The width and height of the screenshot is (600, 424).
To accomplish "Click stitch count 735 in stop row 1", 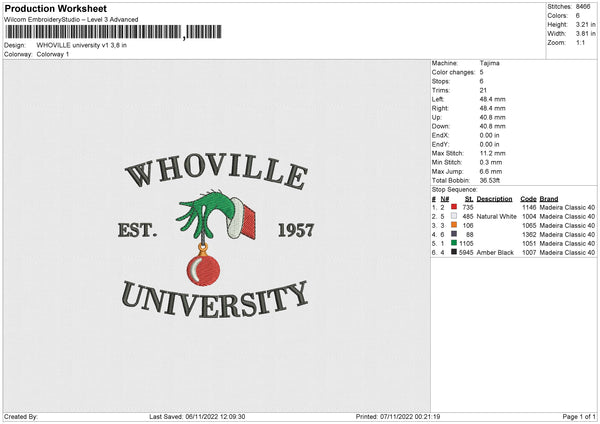I will [468, 207].
